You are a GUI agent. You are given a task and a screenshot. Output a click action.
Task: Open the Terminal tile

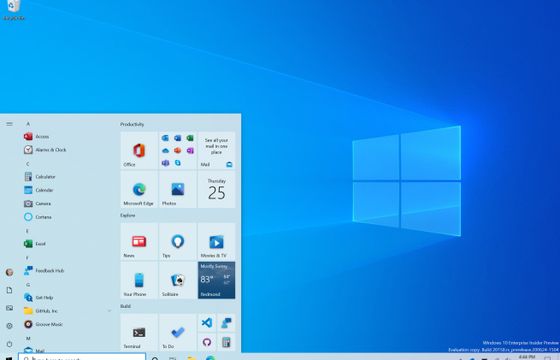coord(139,332)
